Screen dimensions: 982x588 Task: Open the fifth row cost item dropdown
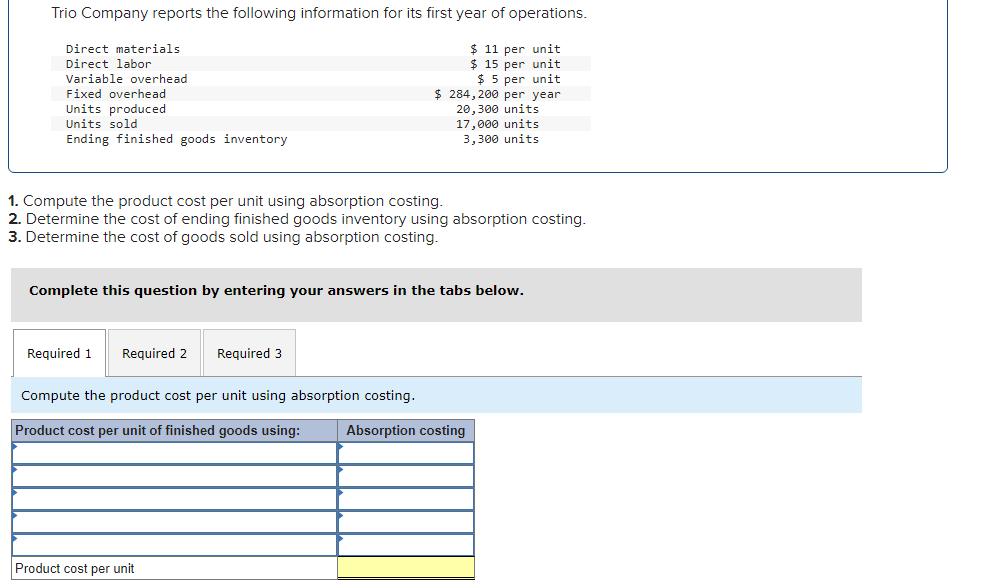(x=172, y=544)
